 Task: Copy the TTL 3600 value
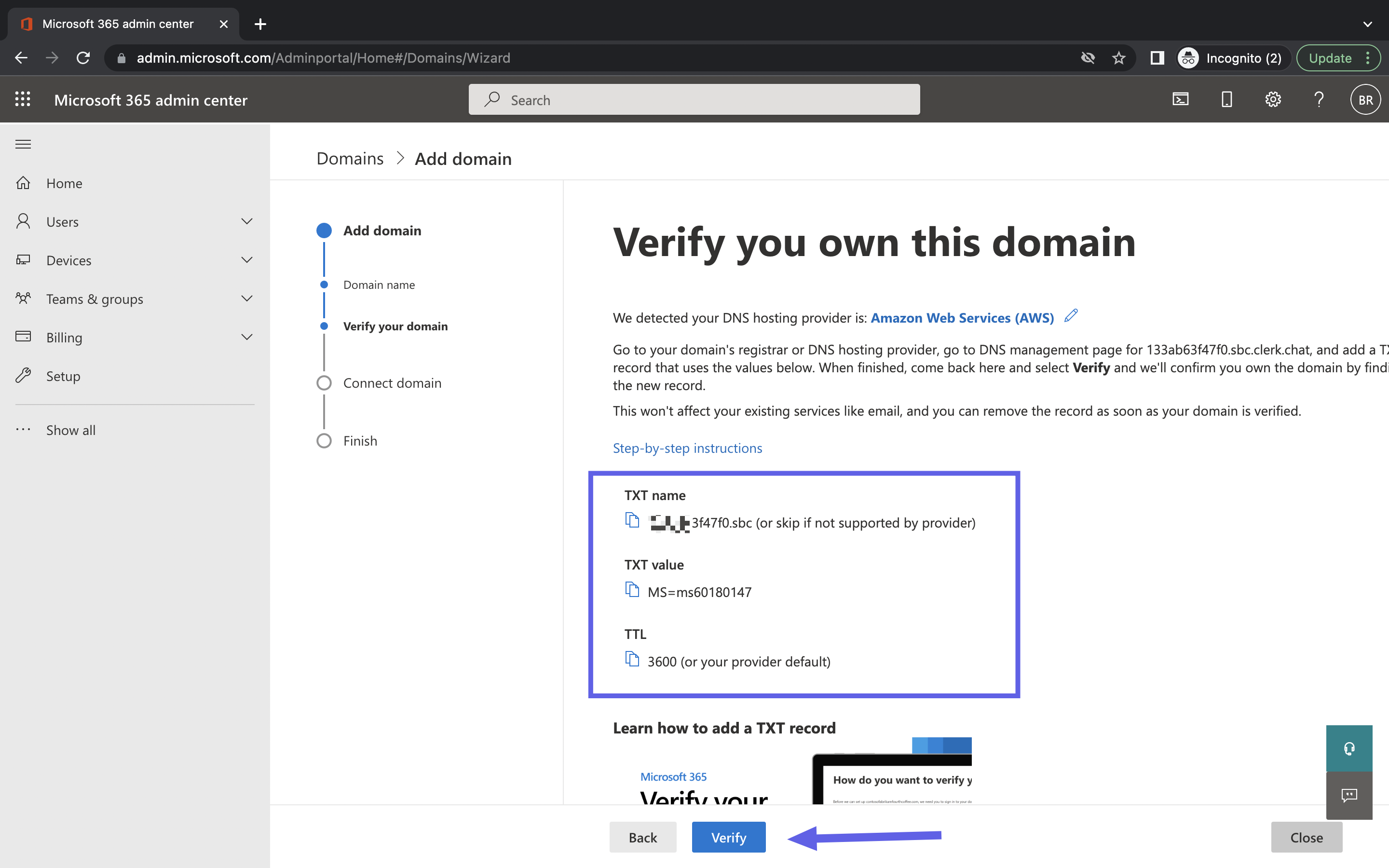coord(632,659)
